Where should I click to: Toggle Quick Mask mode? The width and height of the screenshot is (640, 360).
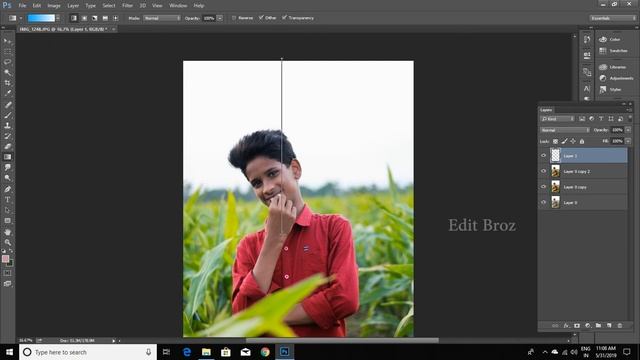[7, 273]
